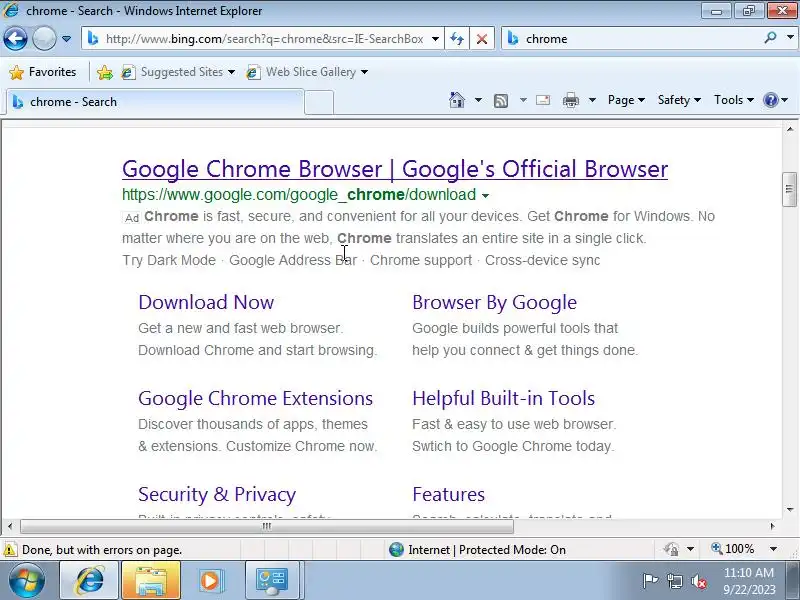The image size is (800, 600).
Task: Click the Action Center flag tray icon
Action: [x=651, y=581]
